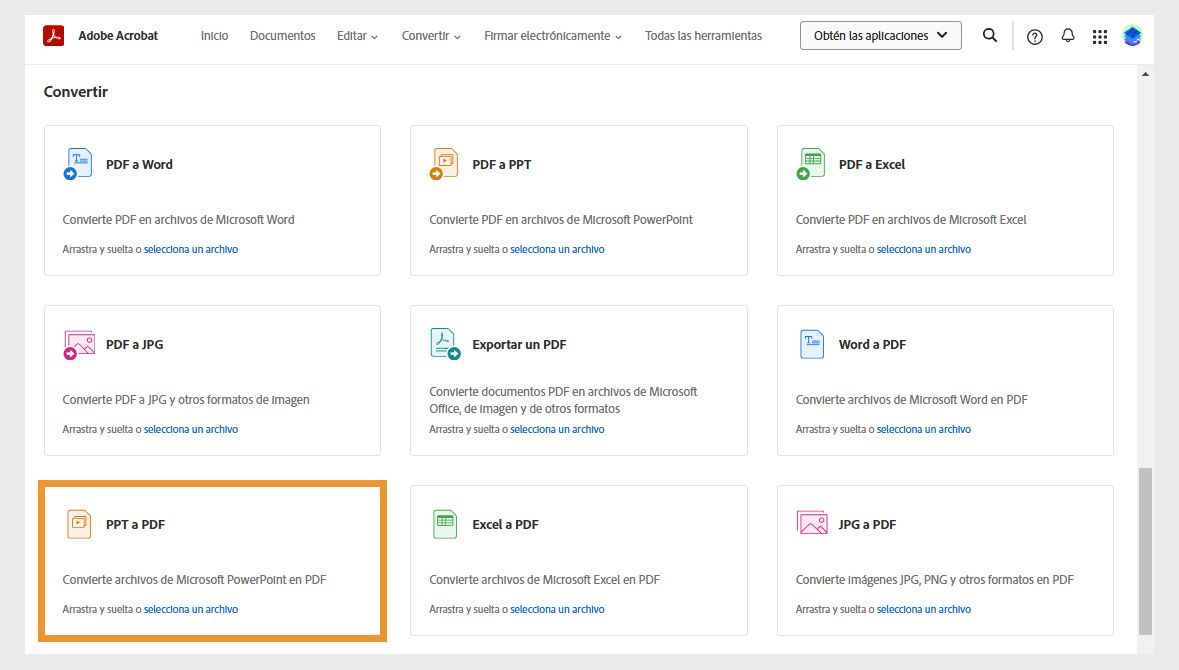Viewport: 1179px width, 670px height.
Task: Click selecciona un archivo under Excel a PDF
Action: tap(558, 609)
